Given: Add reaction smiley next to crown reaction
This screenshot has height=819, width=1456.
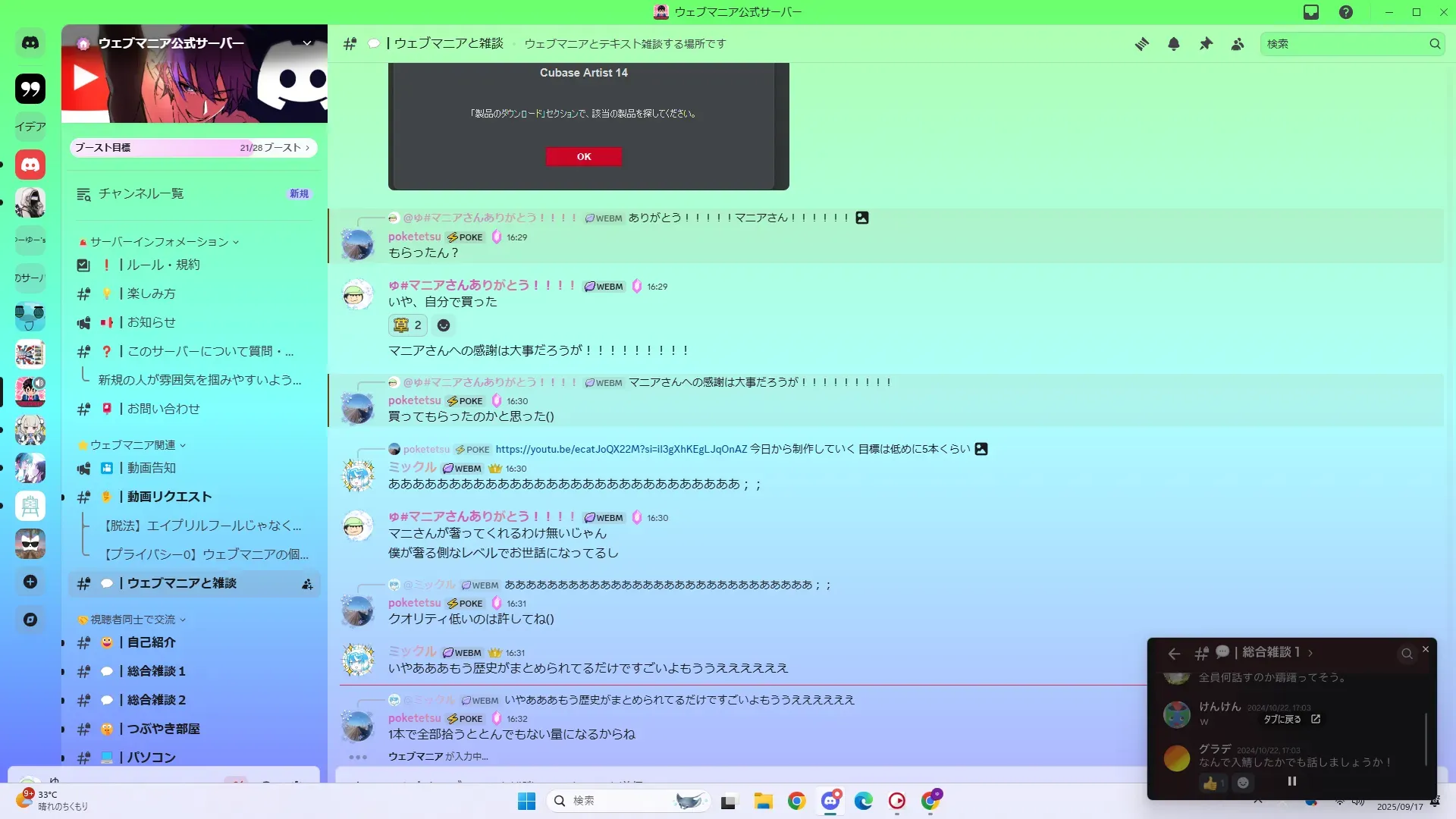Looking at the screenshot, I should pos(444,325).
